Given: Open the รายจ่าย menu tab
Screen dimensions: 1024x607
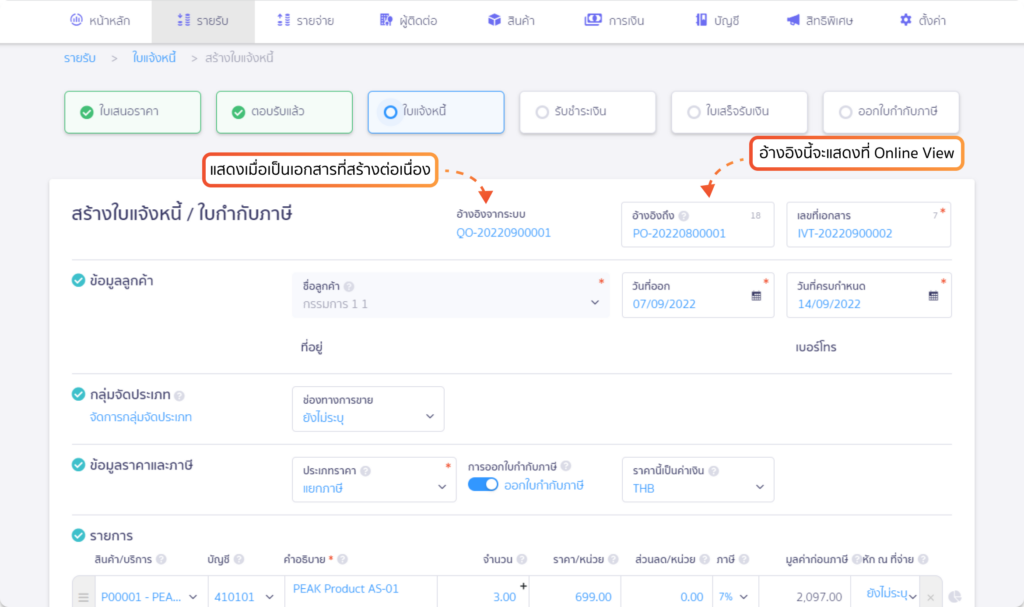Looking at the screenshot, I should (306, 20).
